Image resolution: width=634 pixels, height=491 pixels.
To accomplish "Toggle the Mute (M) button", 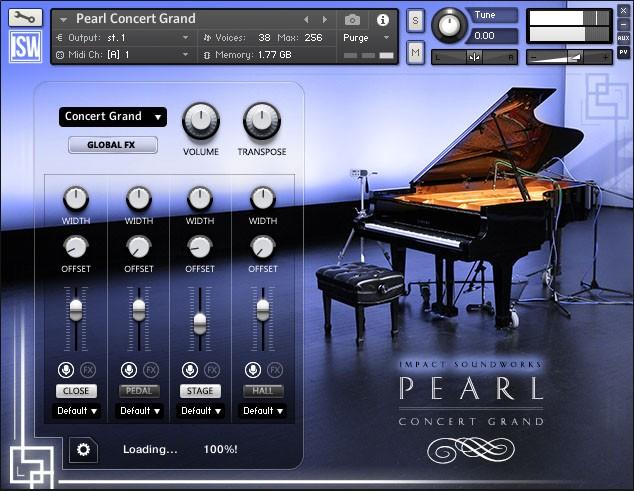I will pos(416,51).
